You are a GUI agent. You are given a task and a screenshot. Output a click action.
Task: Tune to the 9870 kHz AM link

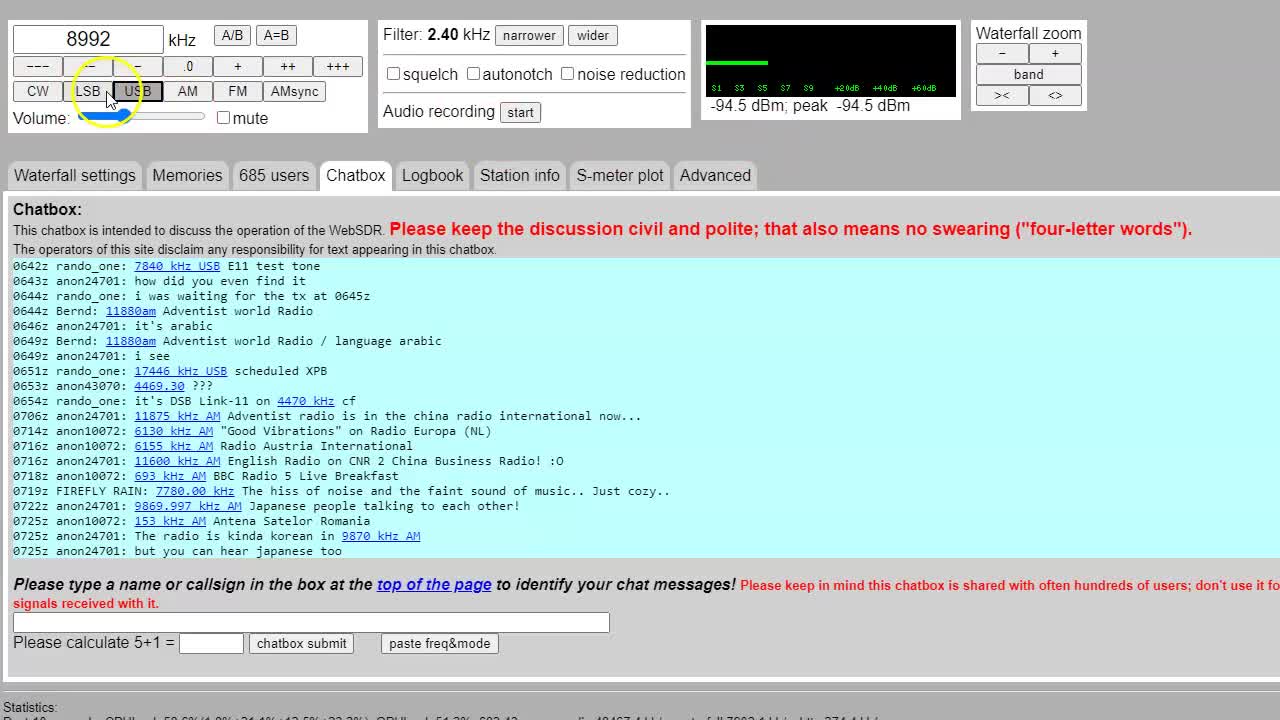click(381, 536)
